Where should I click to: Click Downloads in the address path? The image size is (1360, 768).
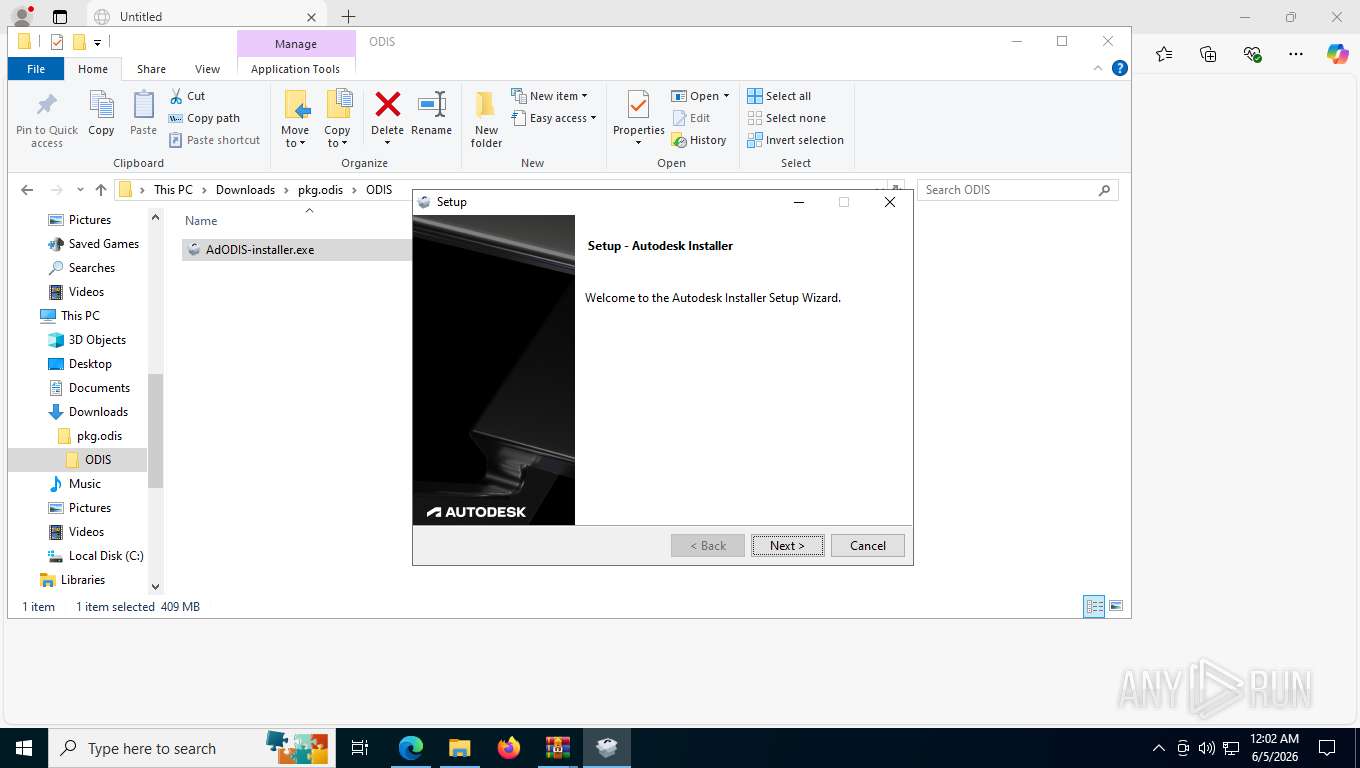[245, 190]
